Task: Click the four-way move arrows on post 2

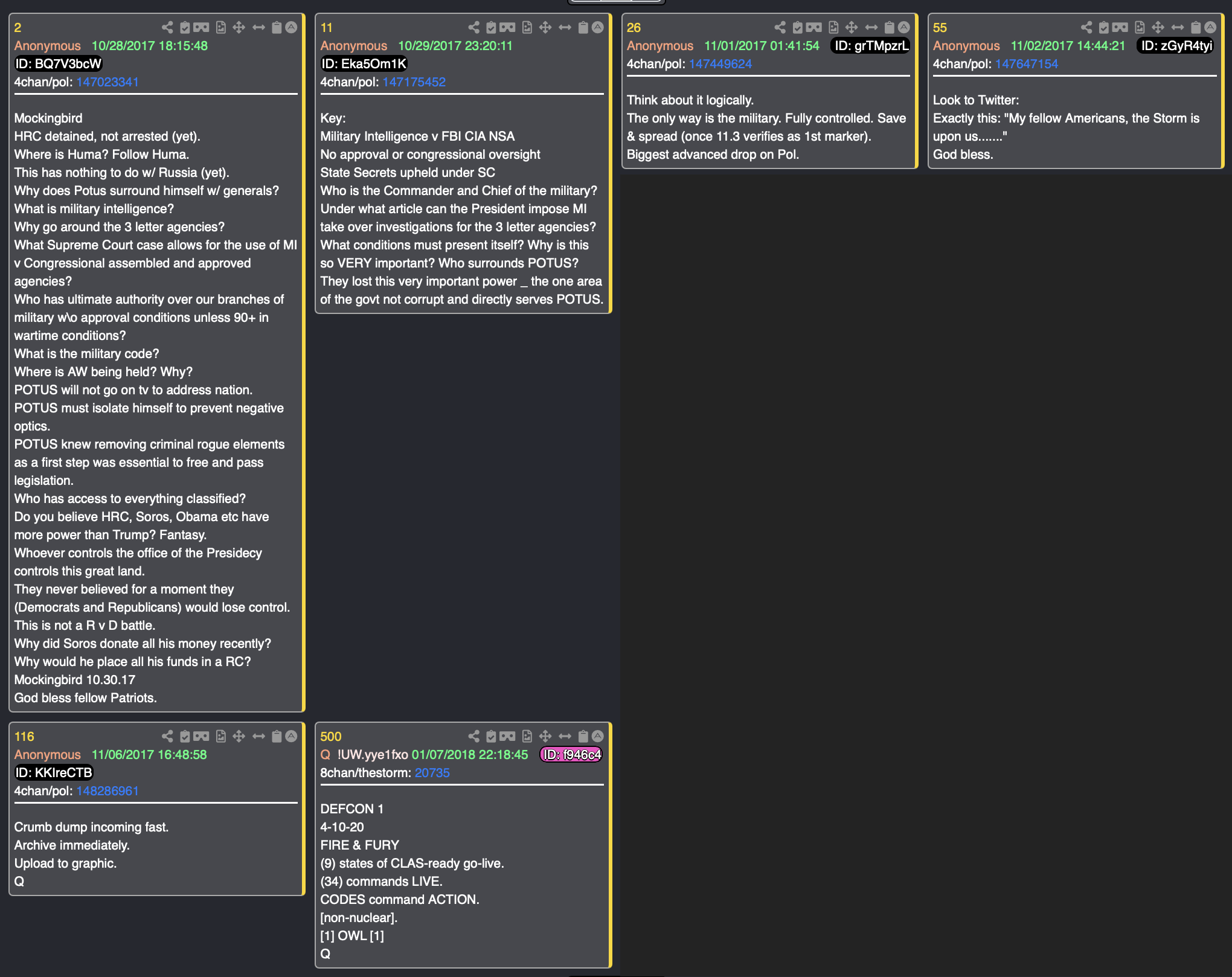Action: (239, 27)
